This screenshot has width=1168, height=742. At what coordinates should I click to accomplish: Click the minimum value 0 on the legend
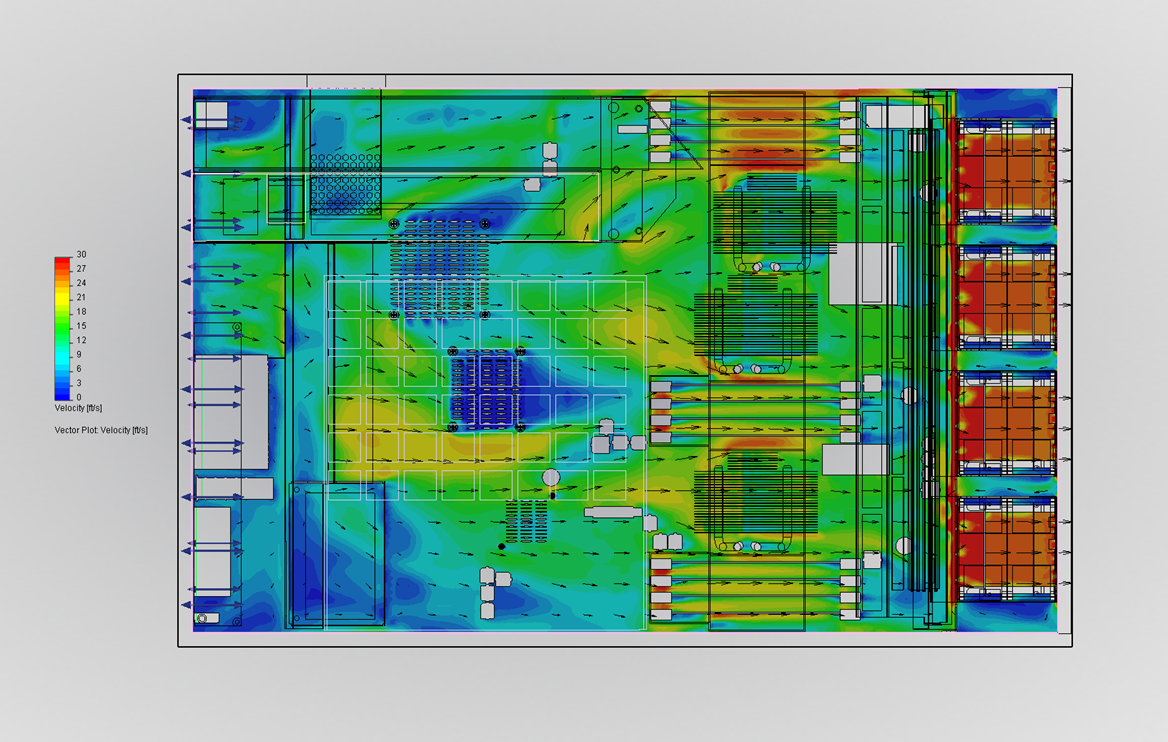pyautogui.click(x=79, y=397)
